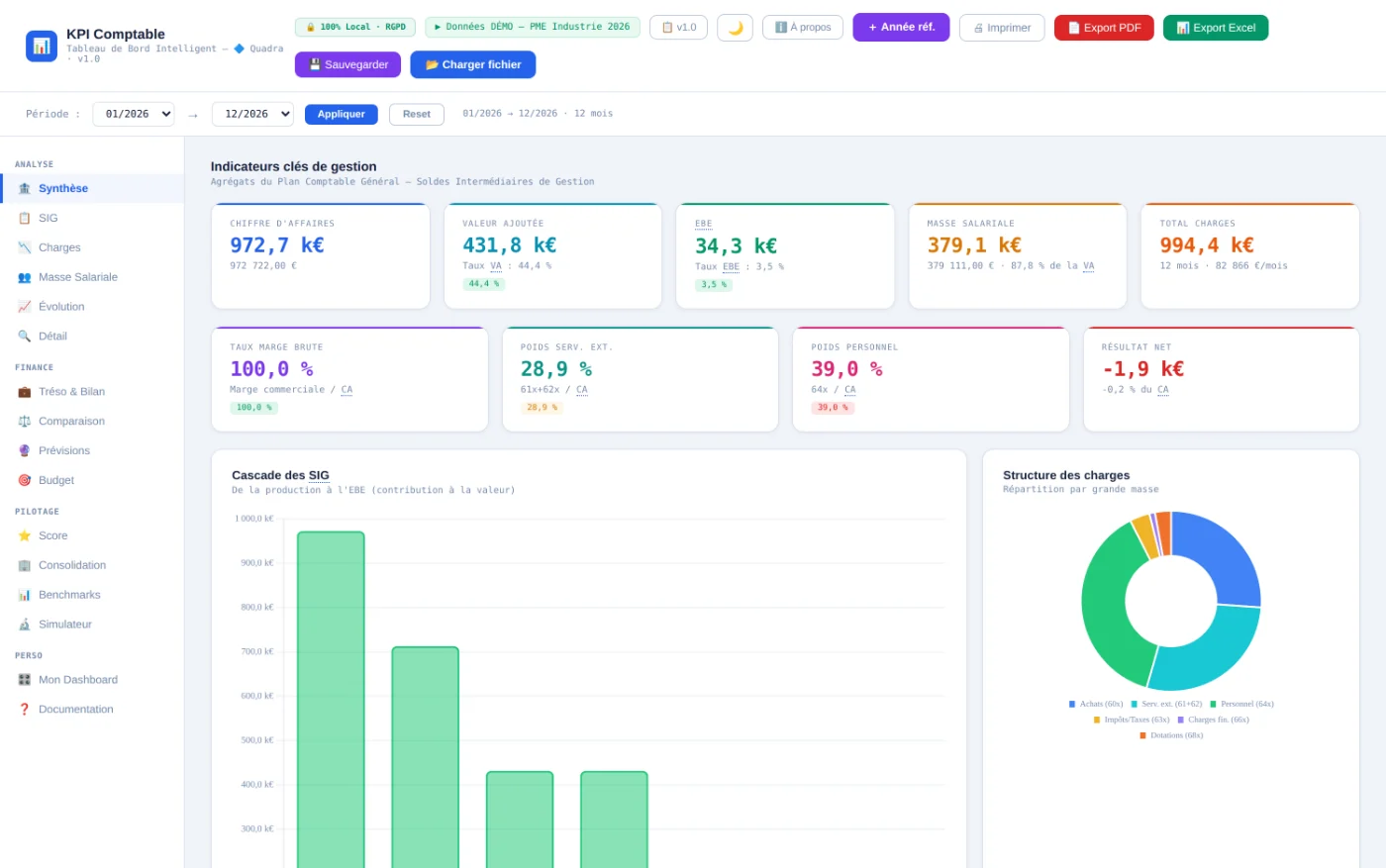Reset the period filter
The width and height of the screenshot is (1386, 868).
point(417,114)
